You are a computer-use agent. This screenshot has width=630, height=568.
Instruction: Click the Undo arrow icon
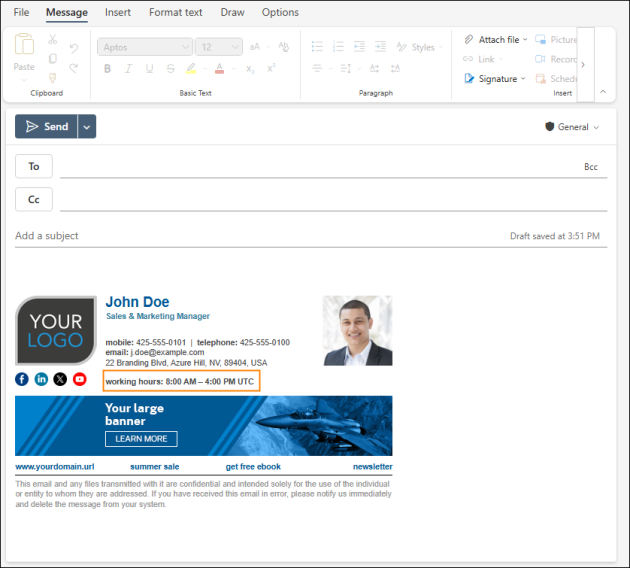click(x=74, y=48)
